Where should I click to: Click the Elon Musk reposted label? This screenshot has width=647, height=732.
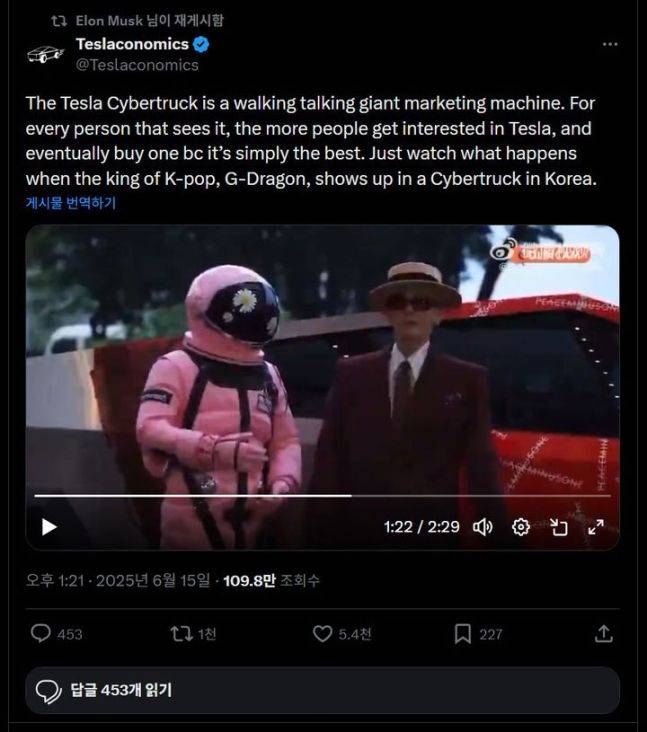click(x=149, y=21)
